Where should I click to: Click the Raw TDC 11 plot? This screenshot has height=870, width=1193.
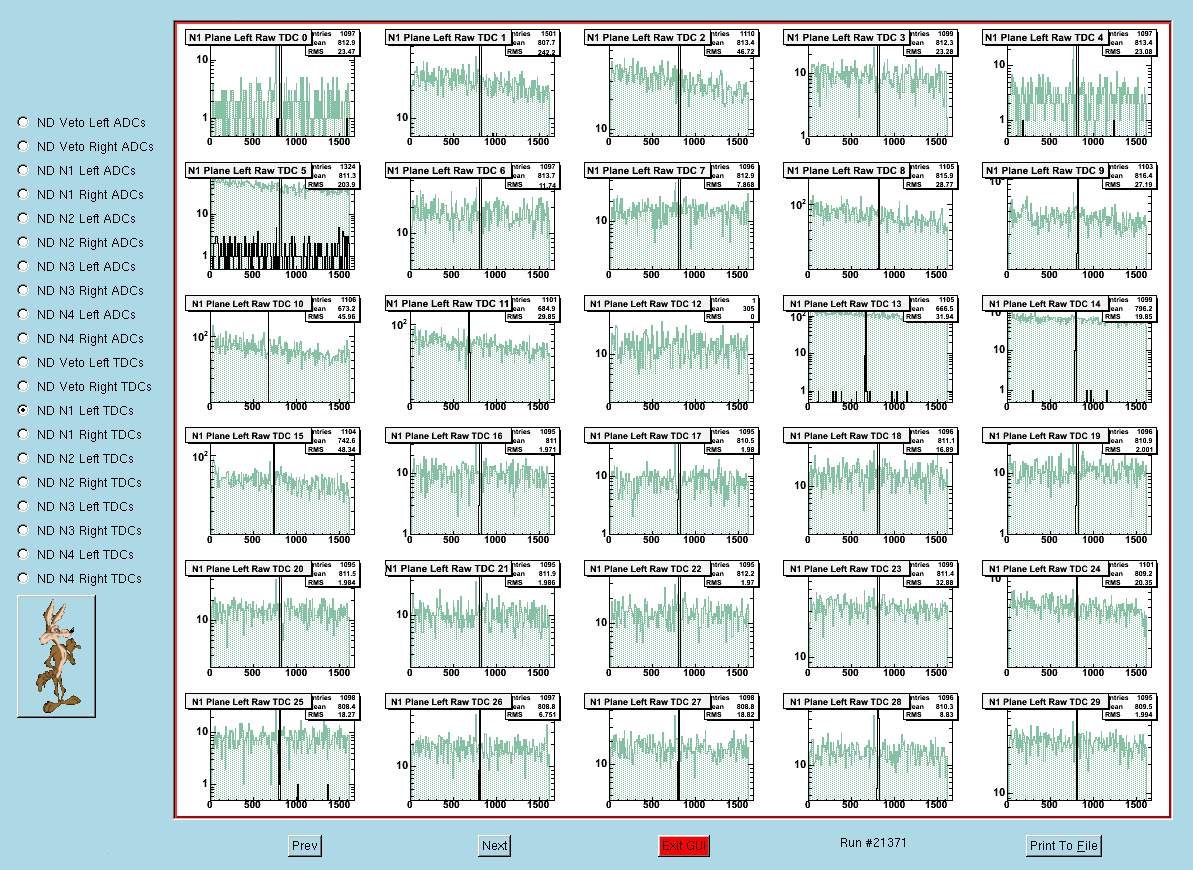pyautogui.click(x=470, y=354)
